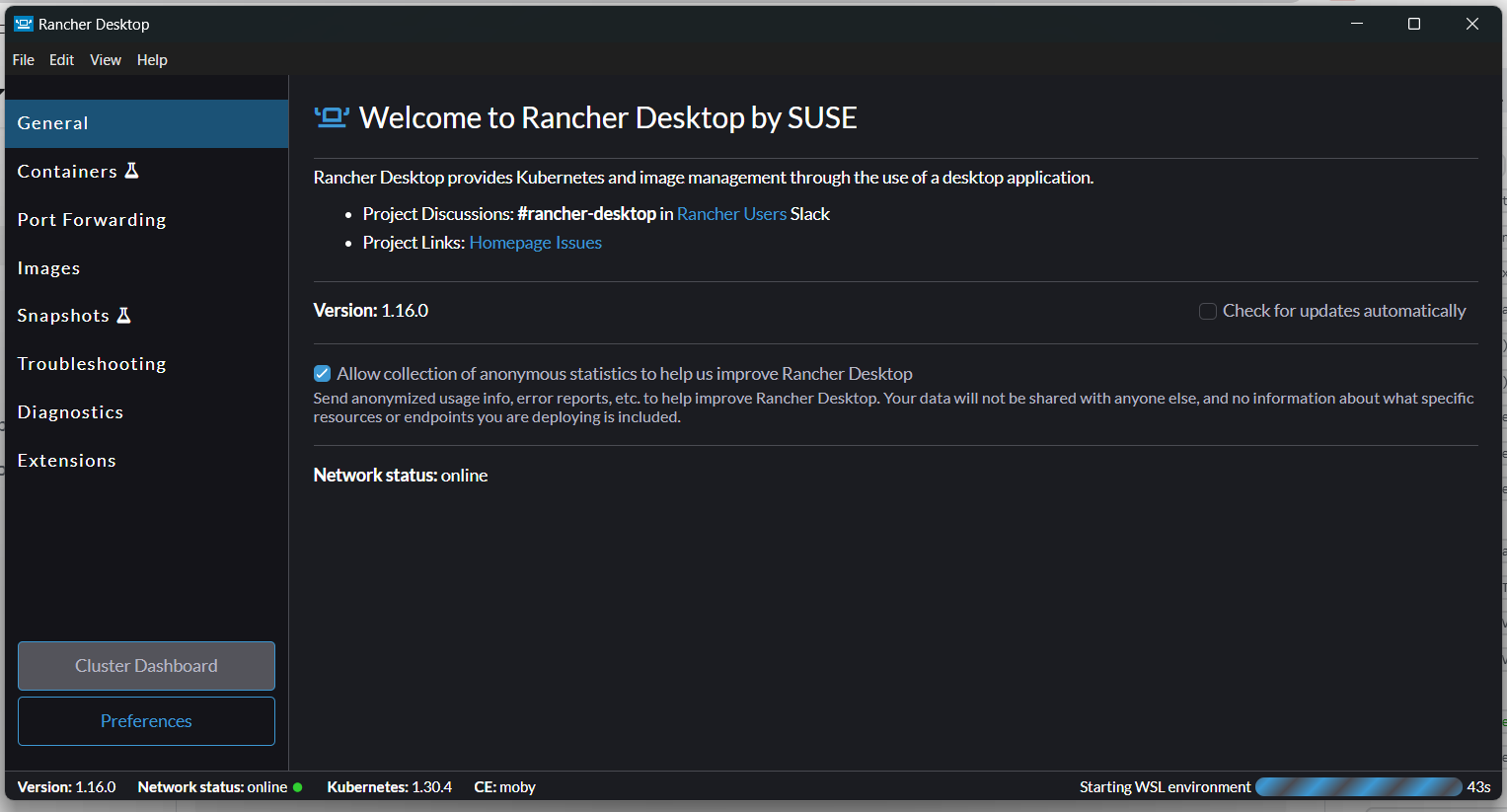Viewport: 1507px width, 812px height.
Task: Follow the Rancher Users link
Action: point(731,214)
